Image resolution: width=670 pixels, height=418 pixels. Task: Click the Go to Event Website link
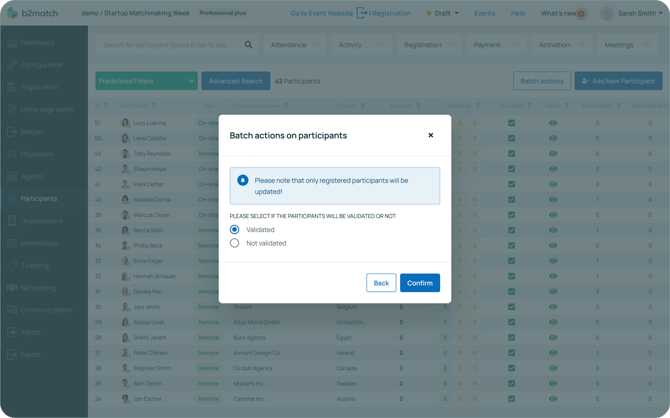321,14
